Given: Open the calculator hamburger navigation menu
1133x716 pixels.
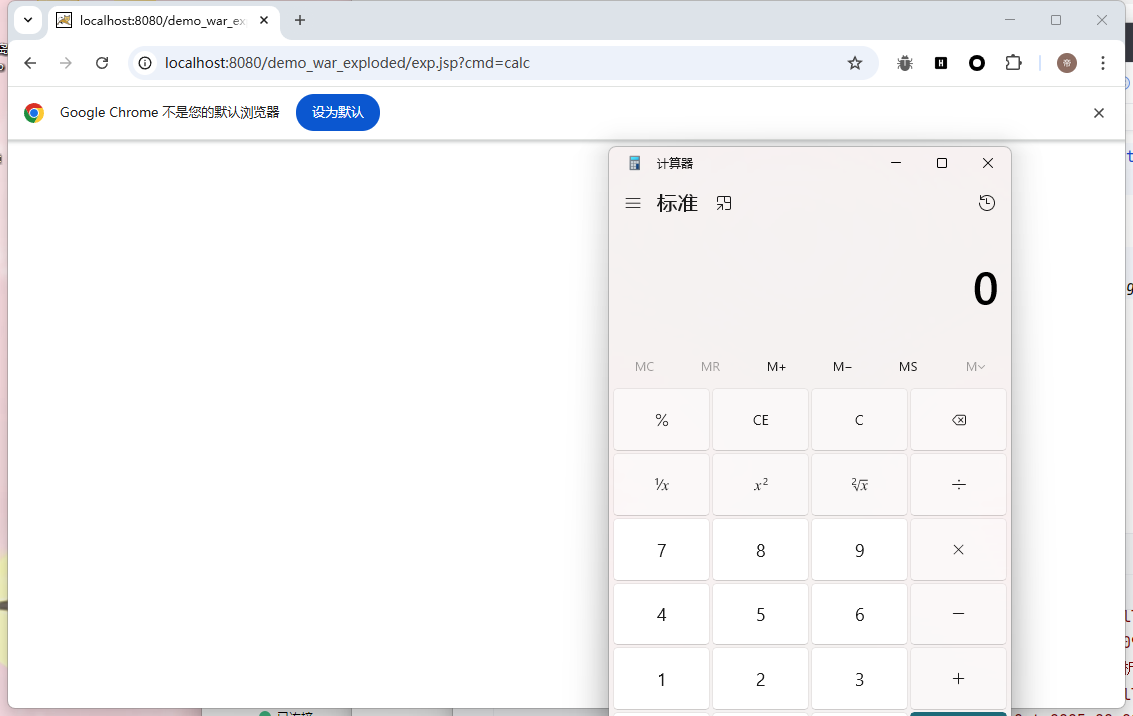Looking at the screenshot, I should tap(632, 203).
